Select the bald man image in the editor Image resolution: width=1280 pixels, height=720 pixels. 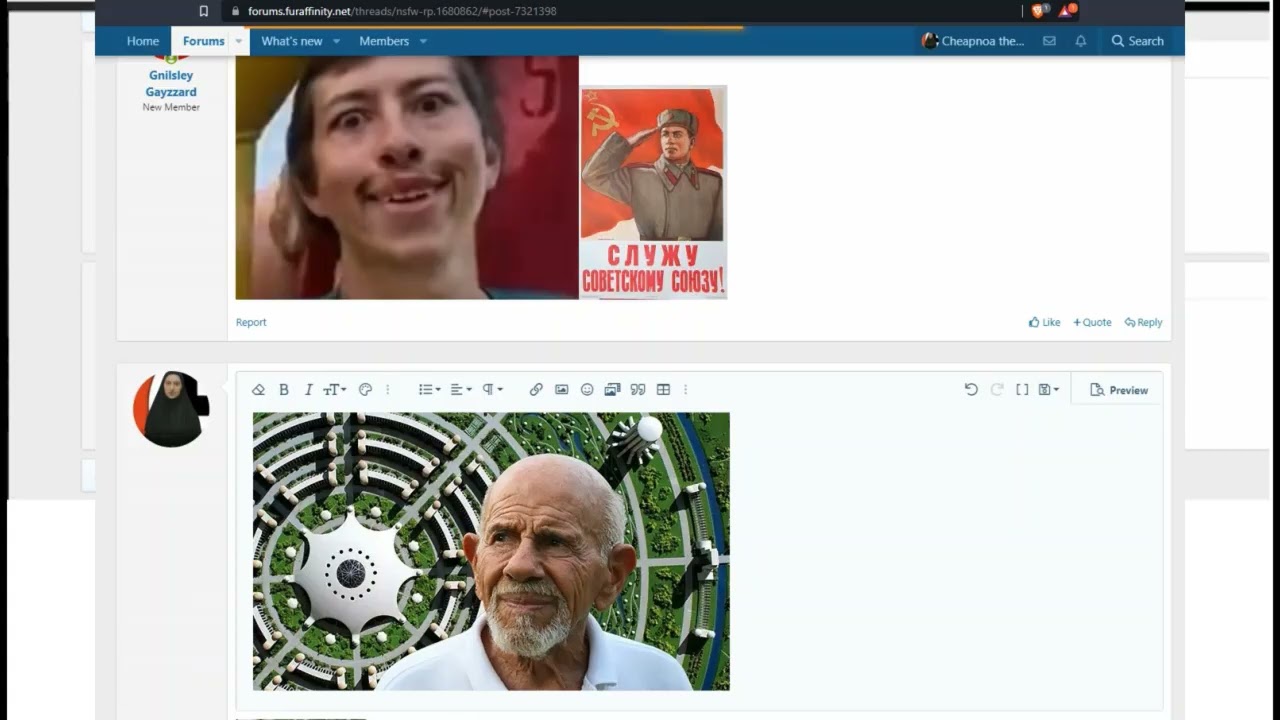pyautogui.click(x=491, y=551)
